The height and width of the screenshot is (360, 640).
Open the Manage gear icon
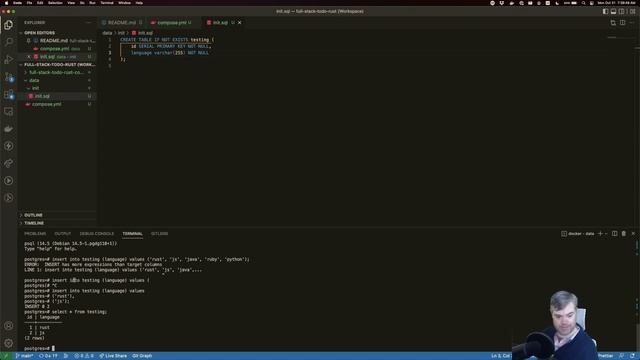[9, 343]
